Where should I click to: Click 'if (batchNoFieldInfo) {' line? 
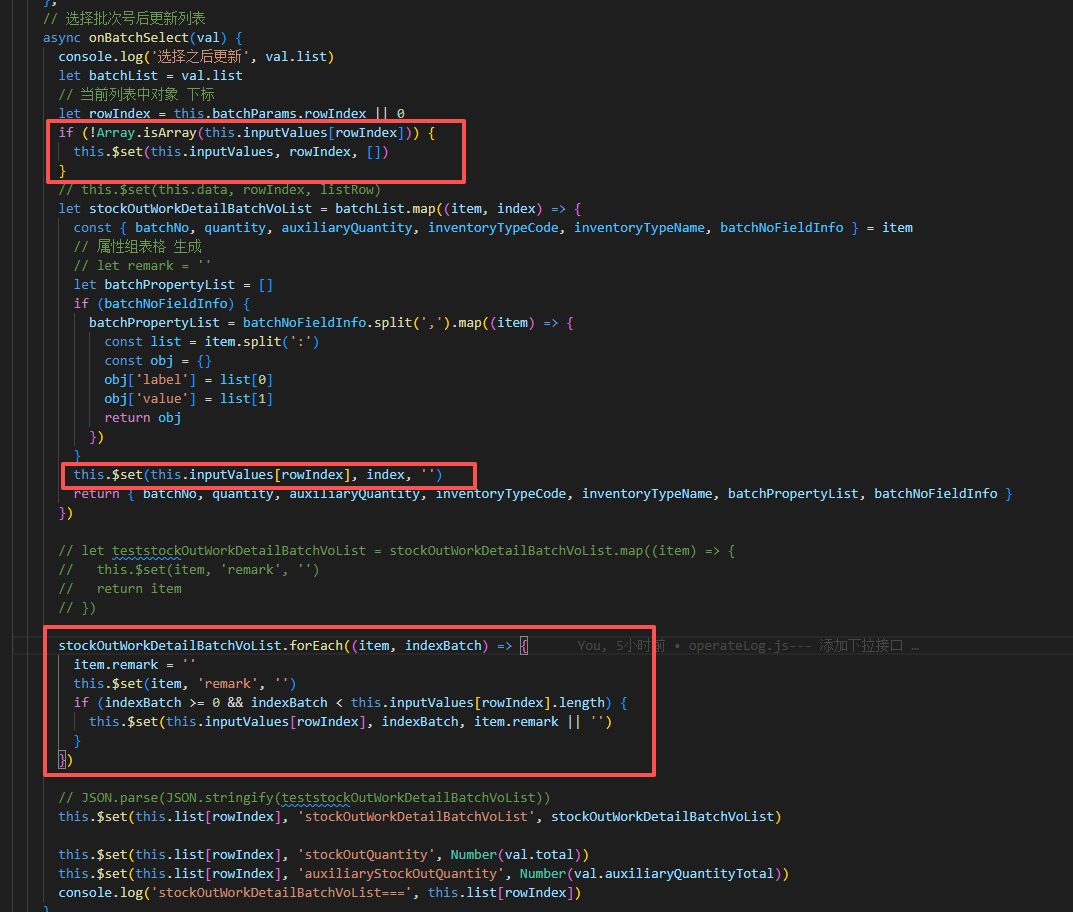(x=161, y=304)
